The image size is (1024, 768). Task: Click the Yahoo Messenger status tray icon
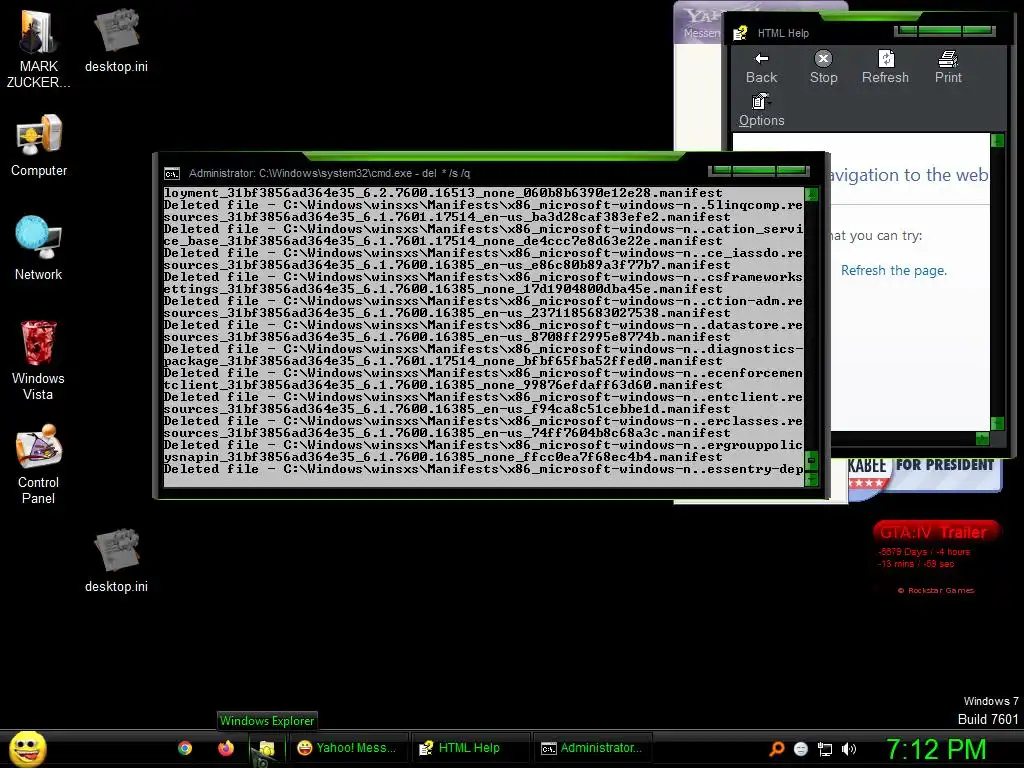point(801,749)
